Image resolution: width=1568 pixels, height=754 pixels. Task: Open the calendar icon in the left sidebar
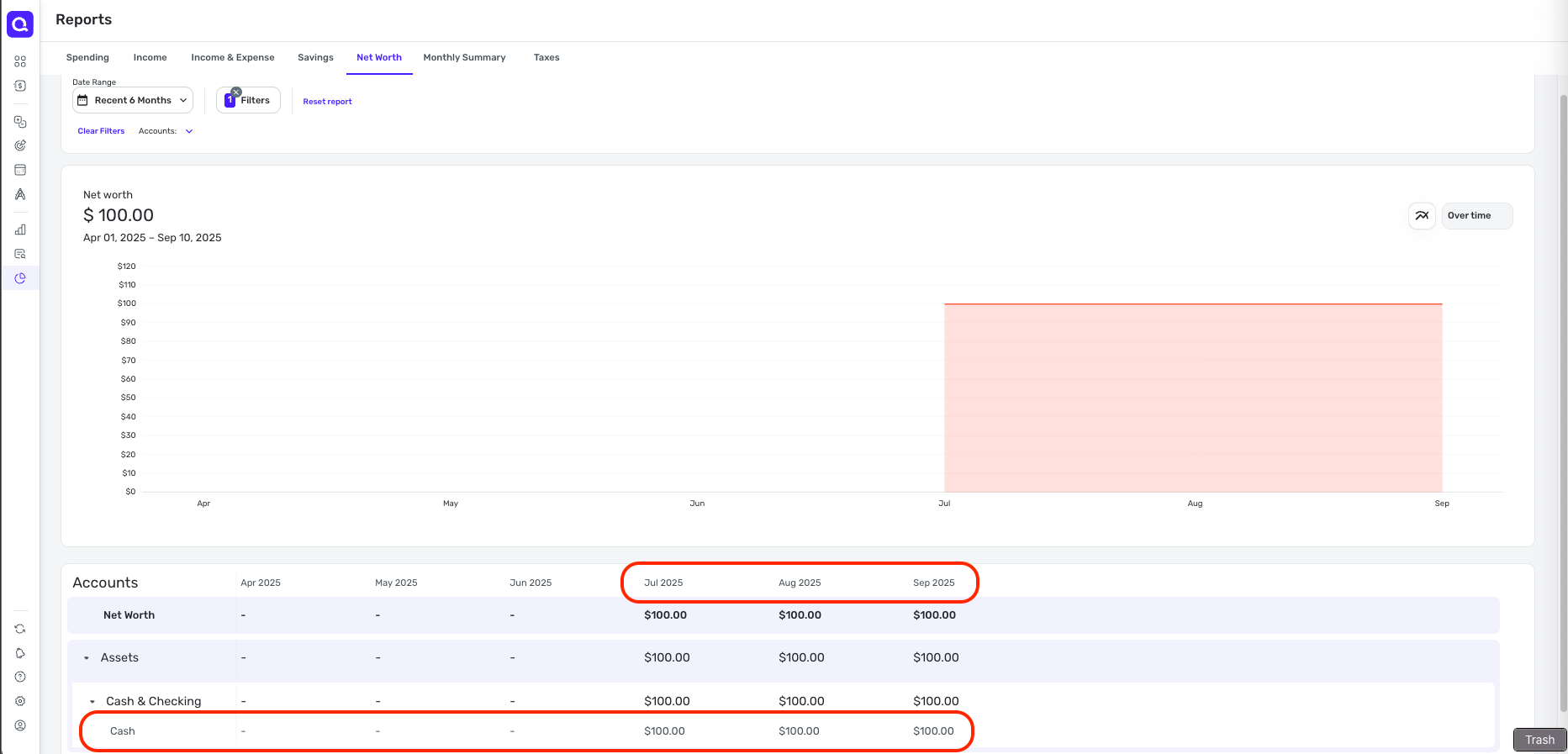coord(20,170)
